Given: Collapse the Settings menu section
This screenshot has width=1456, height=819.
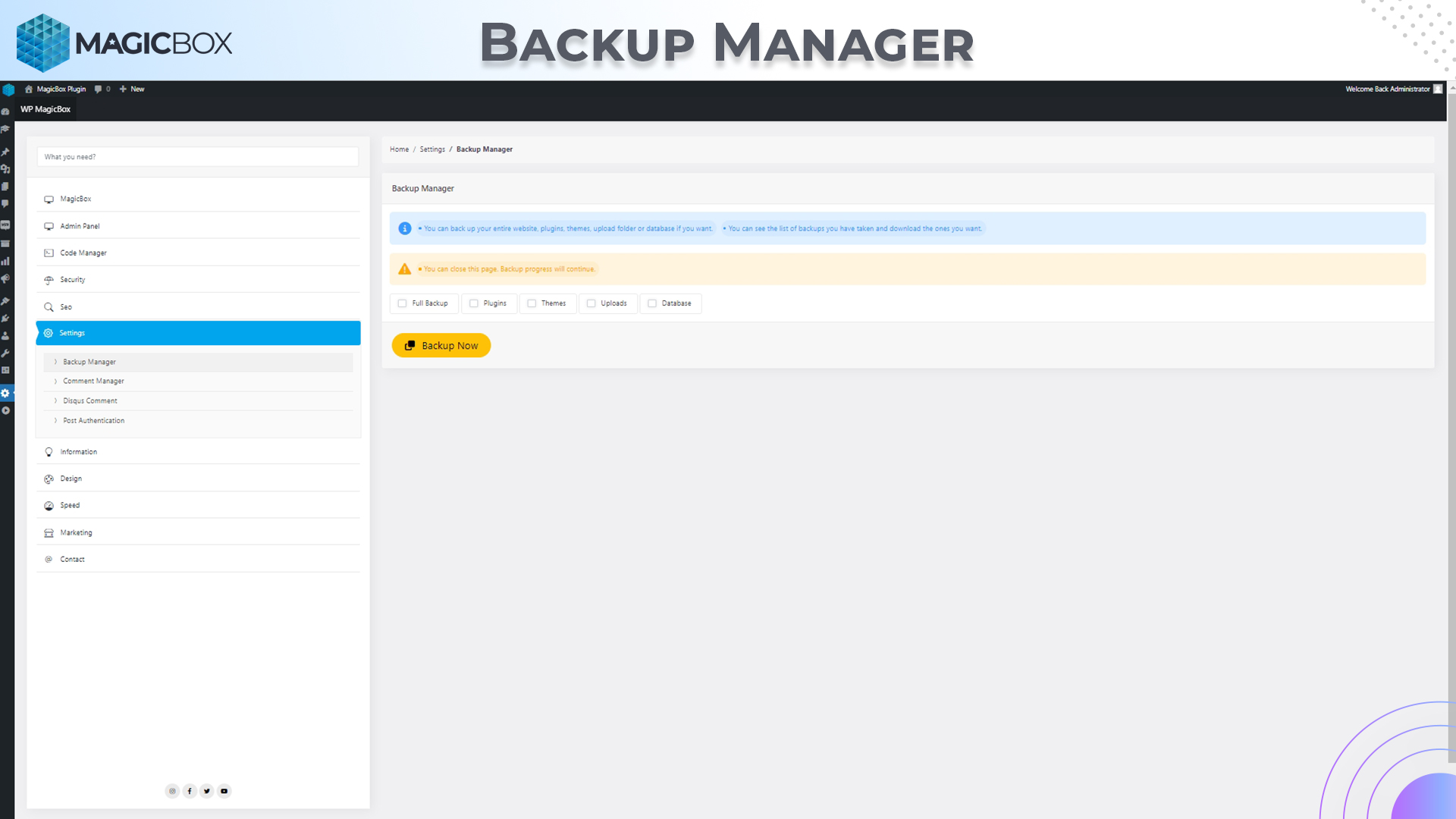Looking at the screenshot, I should pos(198,333).
